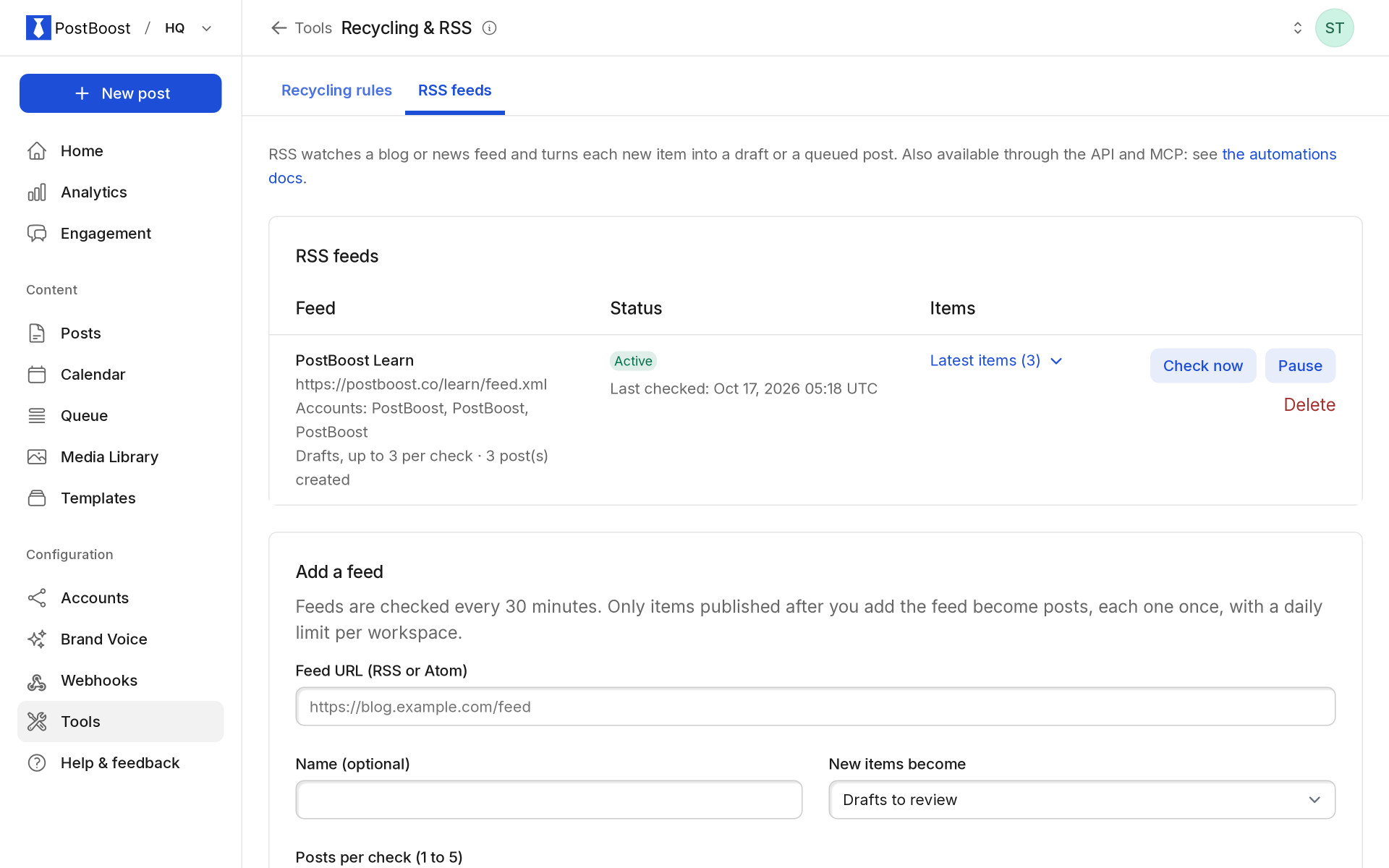
Task: Open the Posts document icon
Action: tap(37, 333)
